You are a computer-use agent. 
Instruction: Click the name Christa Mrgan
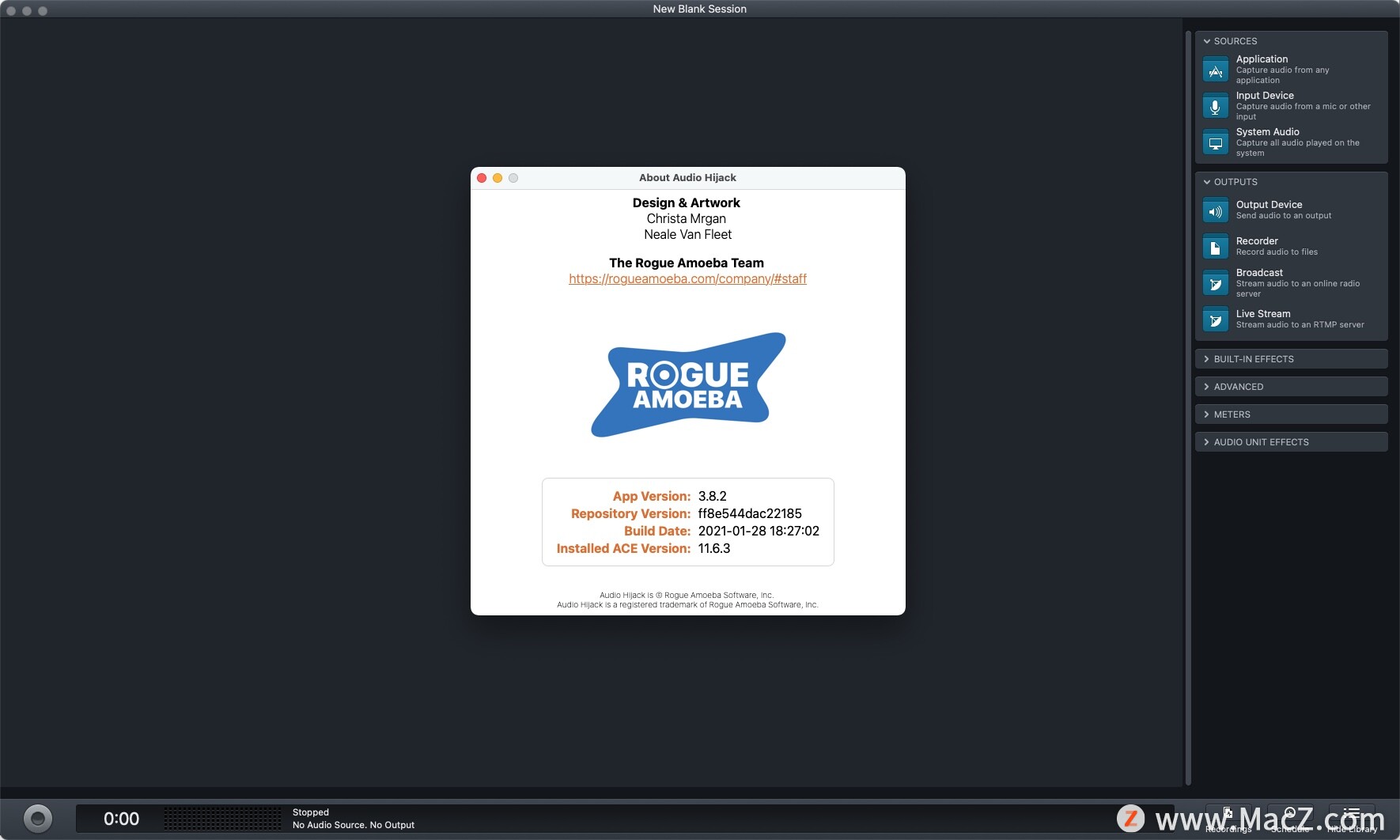coord(687,218)
